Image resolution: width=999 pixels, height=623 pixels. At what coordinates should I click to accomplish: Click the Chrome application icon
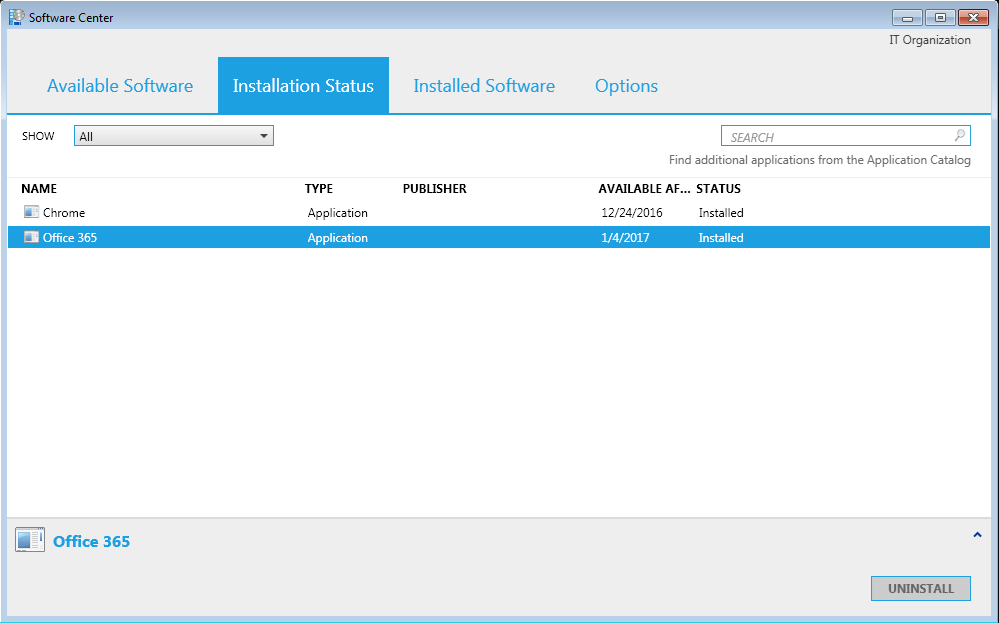pos(31,211)
